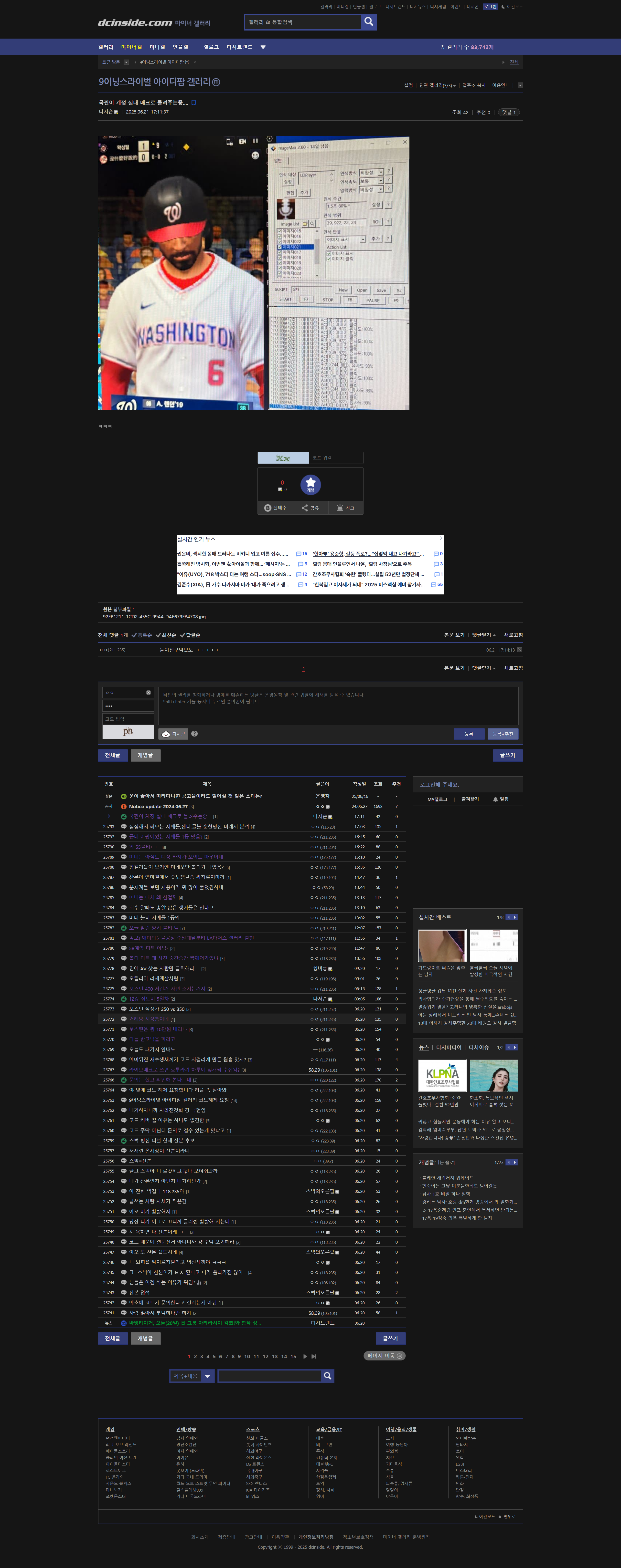Expand the navigation bar dropdown arrow
Viewport: 621px width, 1568px height.
[x=263, y=47]
